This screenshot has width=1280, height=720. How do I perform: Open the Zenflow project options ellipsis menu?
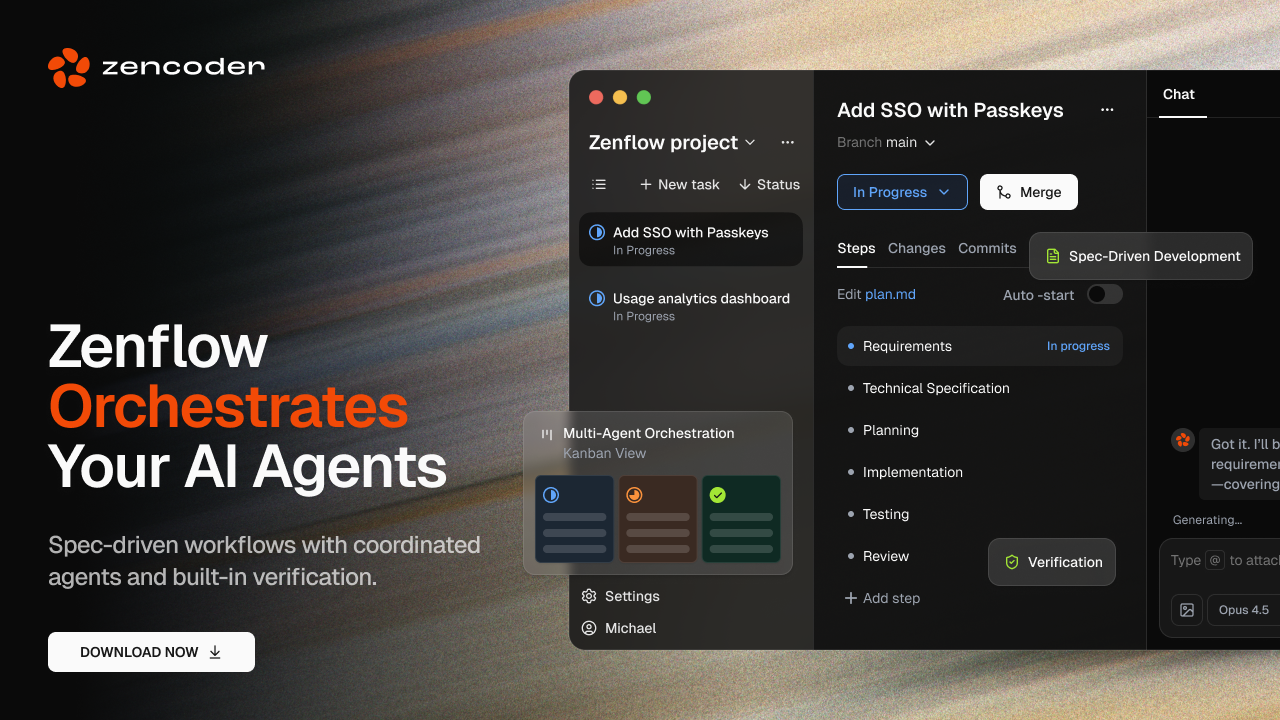pos(788,142)
